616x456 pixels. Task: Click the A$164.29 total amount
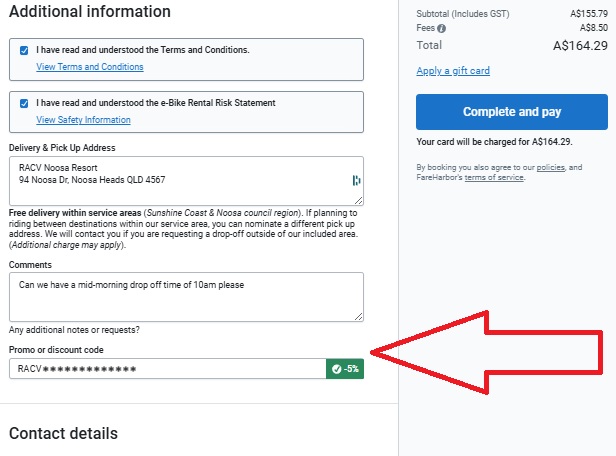pyautogui.click(x=580, y=46)
